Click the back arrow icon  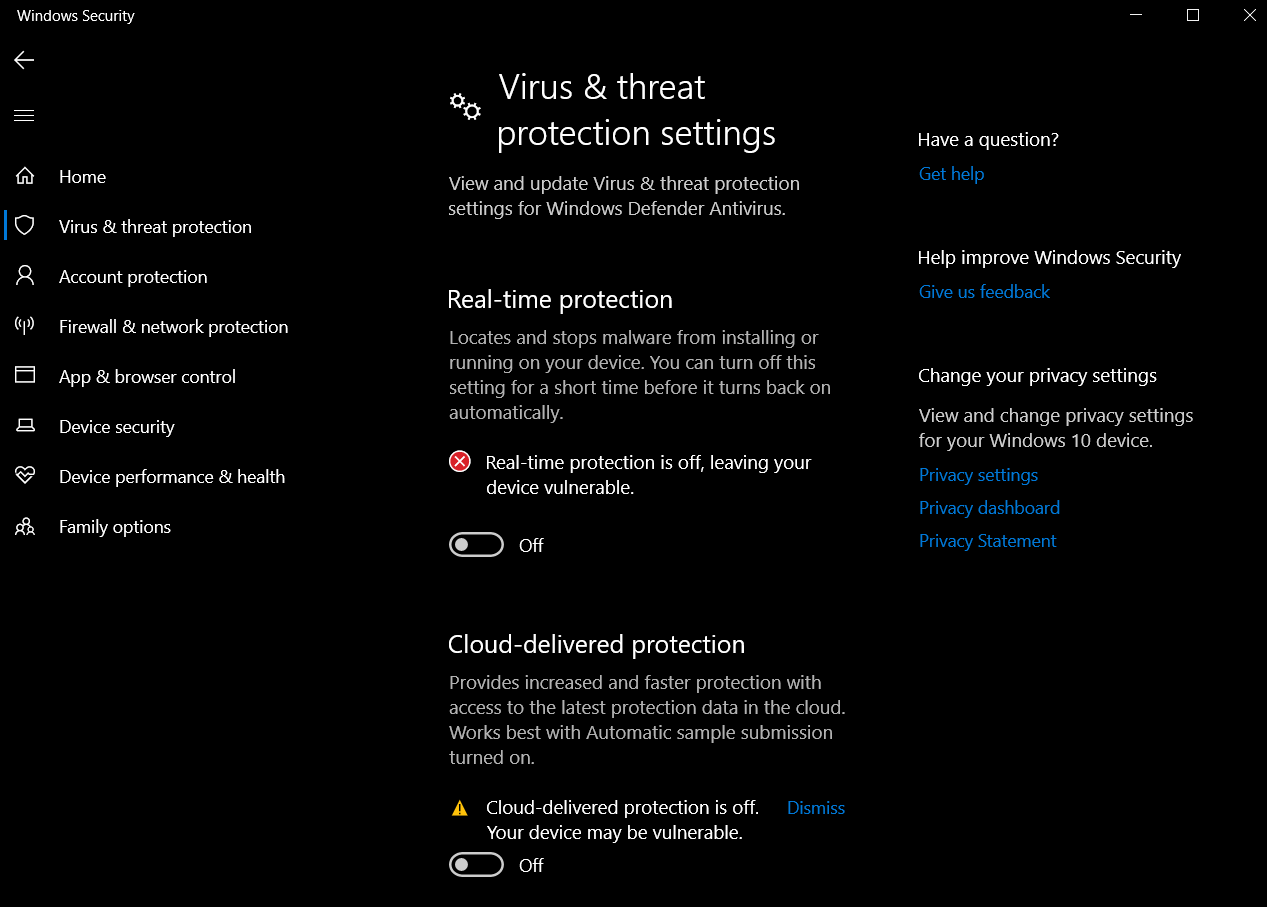pos(24,61)
